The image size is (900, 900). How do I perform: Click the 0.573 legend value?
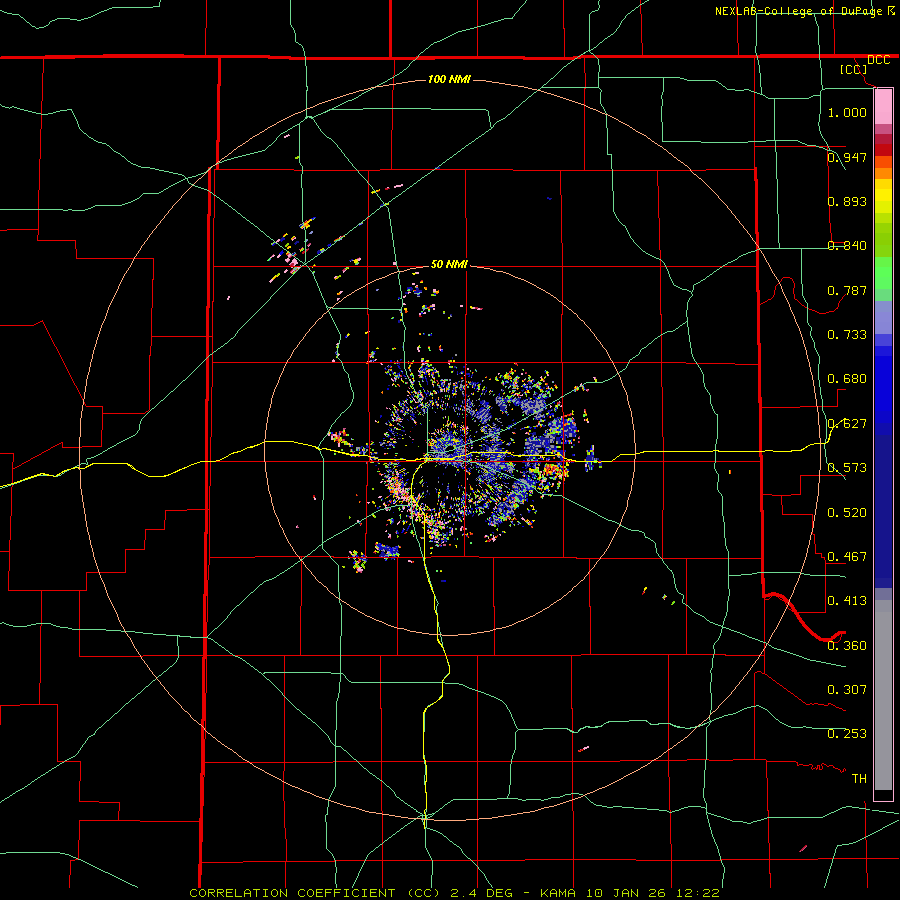[x=847, y=467]
